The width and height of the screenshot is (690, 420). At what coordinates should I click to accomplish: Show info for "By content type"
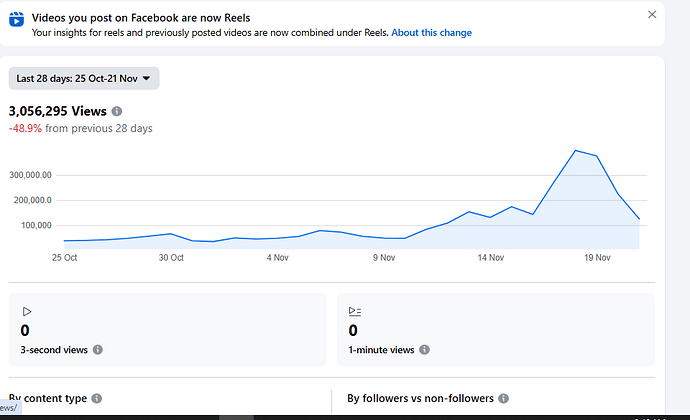click(x=96, y=398)
